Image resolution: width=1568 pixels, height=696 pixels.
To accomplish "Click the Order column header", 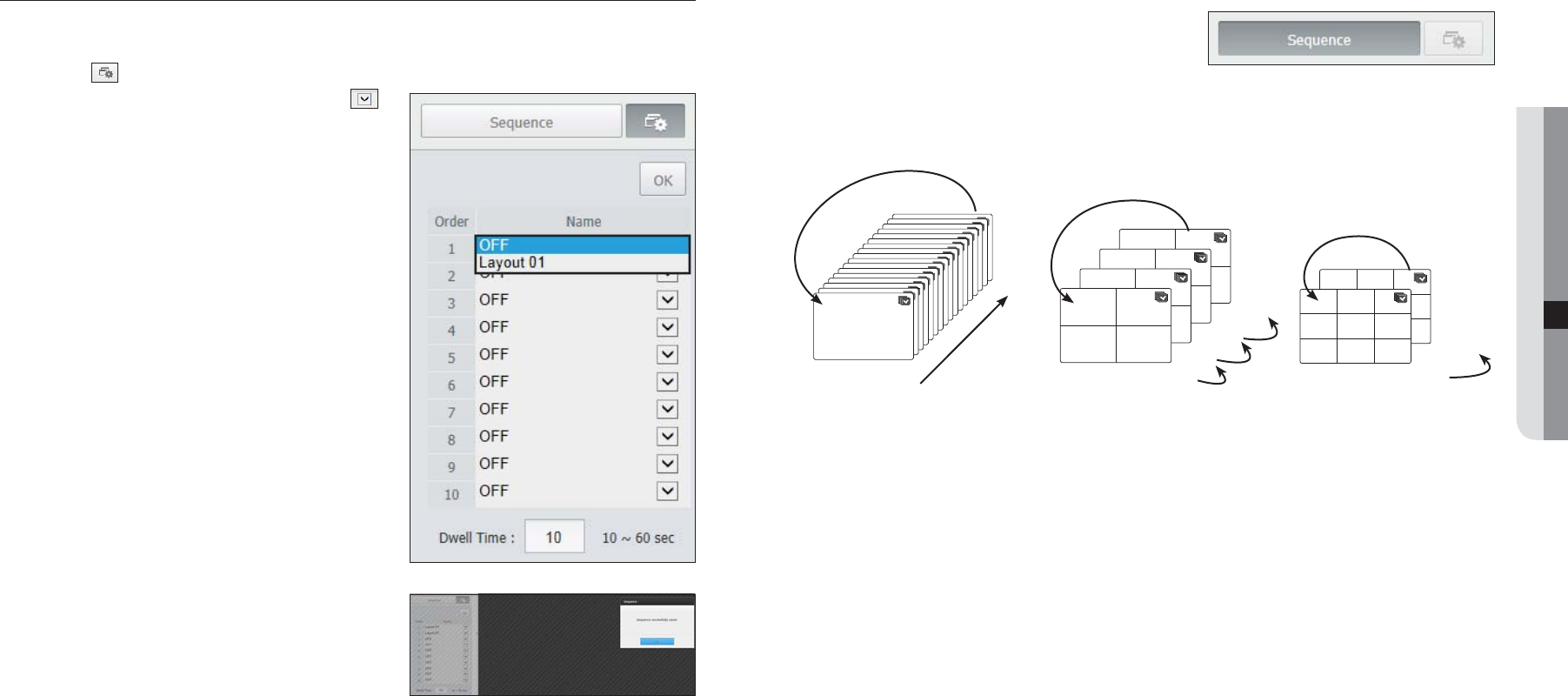I will tap(451, 222).
